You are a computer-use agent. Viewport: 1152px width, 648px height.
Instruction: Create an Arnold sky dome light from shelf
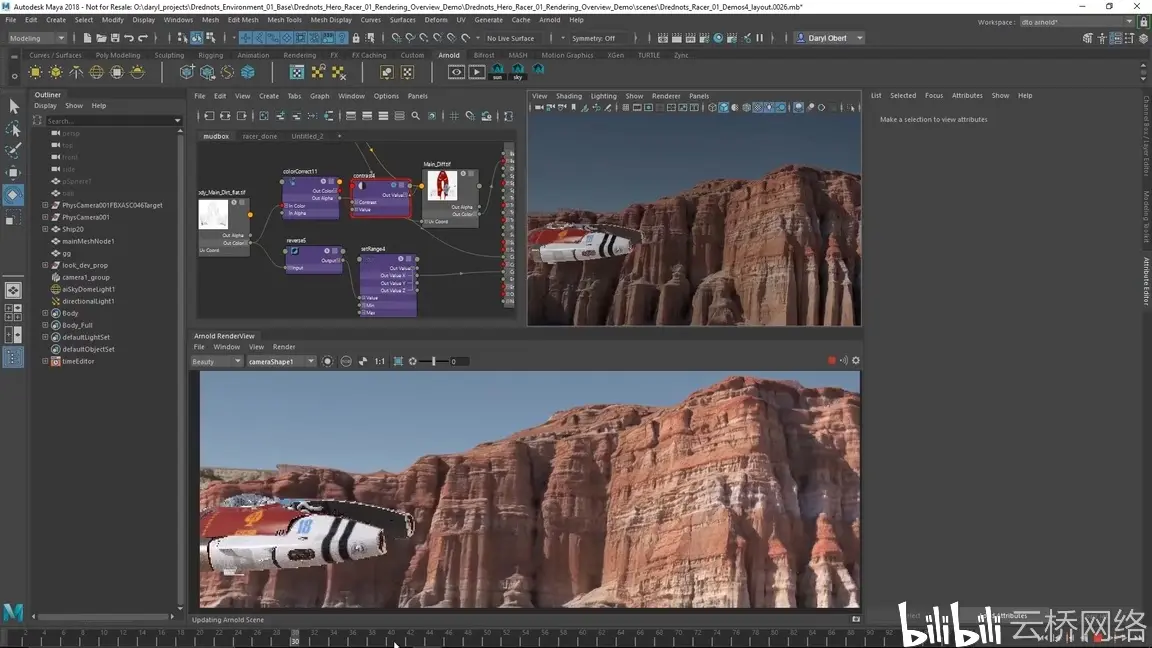coord(97,72)
